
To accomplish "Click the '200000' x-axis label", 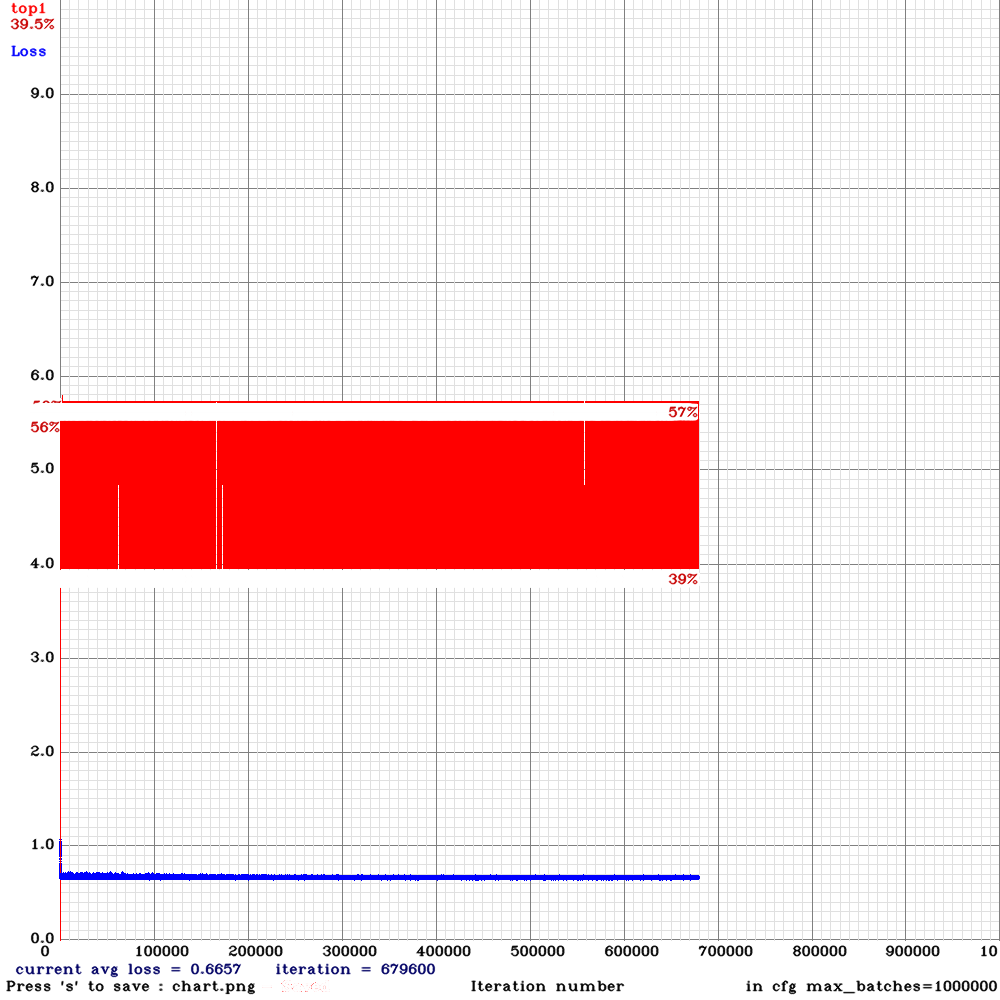I will tap(255, 952).
